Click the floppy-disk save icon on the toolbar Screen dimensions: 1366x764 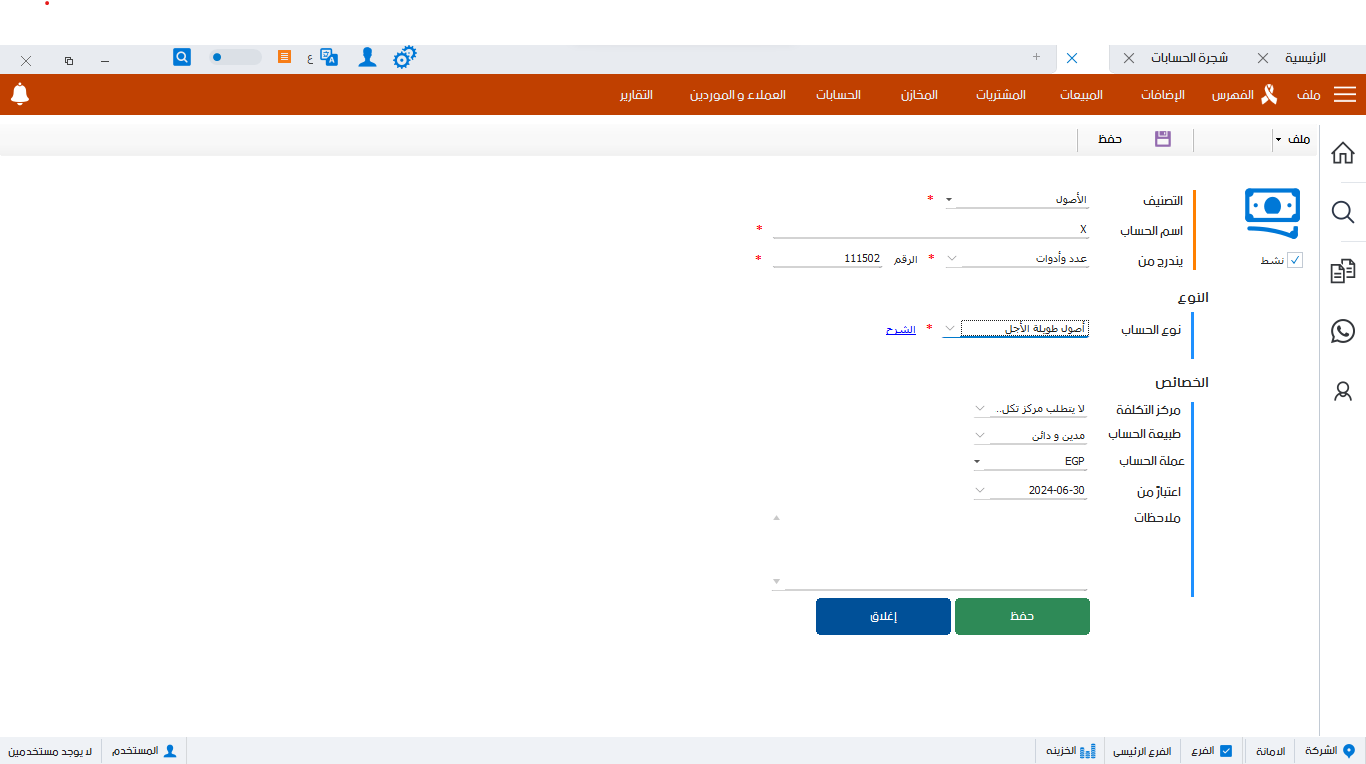1162,139
